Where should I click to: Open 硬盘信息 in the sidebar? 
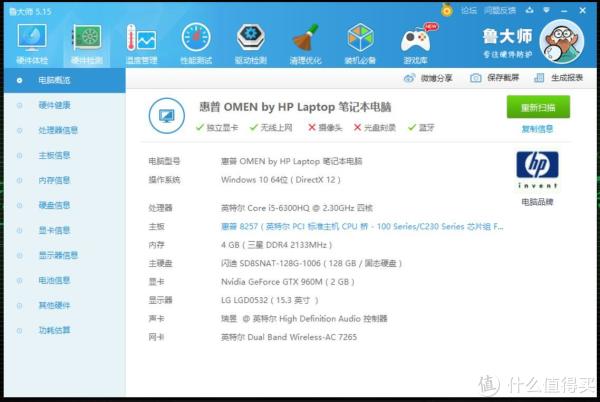[65, 205]
